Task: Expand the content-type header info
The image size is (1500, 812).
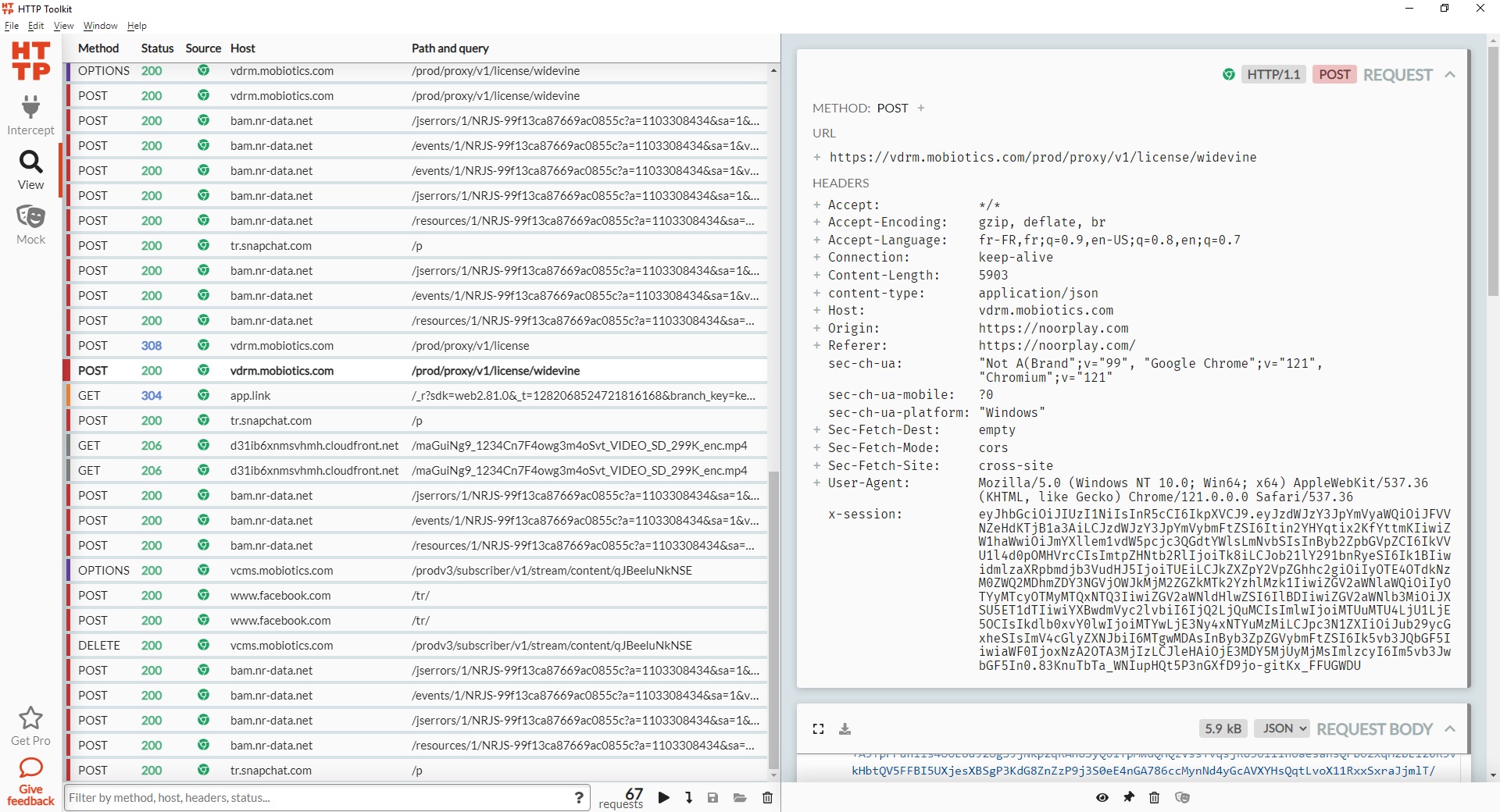Action: (x=817, y=293)
